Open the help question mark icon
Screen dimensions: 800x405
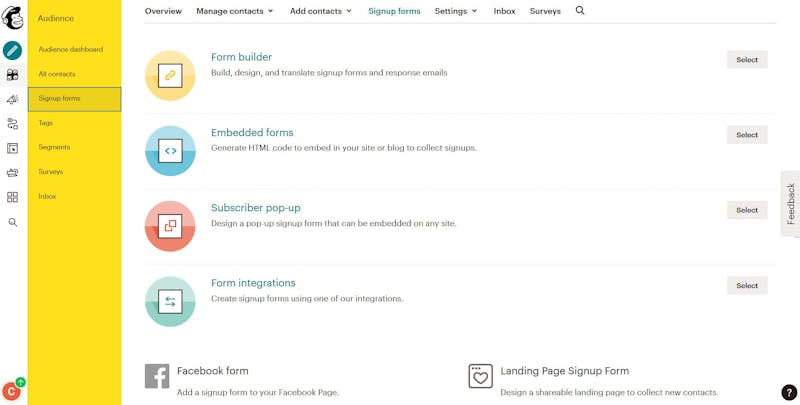click(x=789, y=392)
